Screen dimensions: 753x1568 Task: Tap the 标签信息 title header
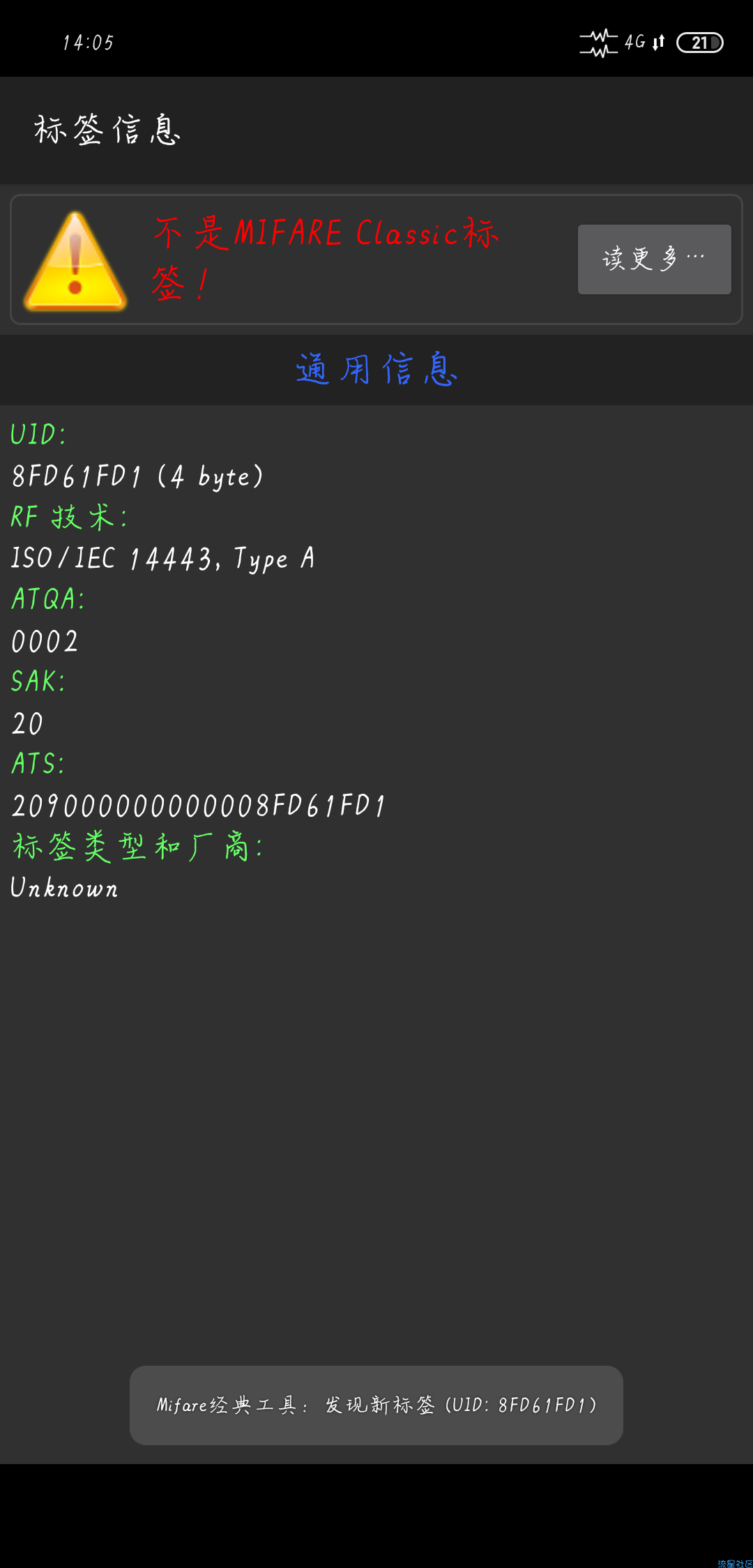click(x=108, y=130)
